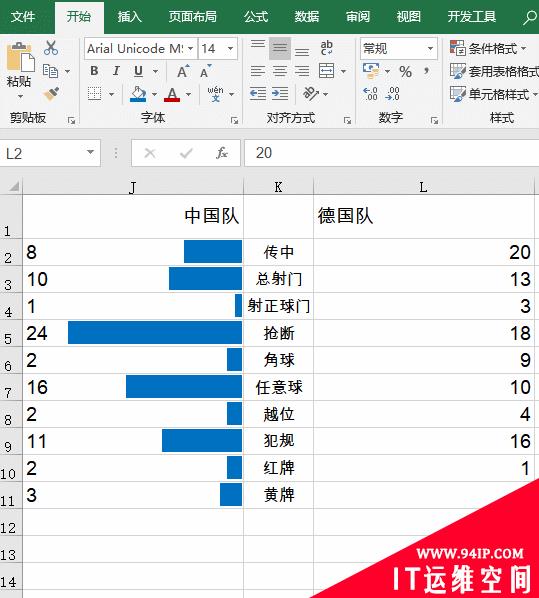539x598 pixels.
Task: Toggle Italic formatting
Action: [x=116, y=71]
